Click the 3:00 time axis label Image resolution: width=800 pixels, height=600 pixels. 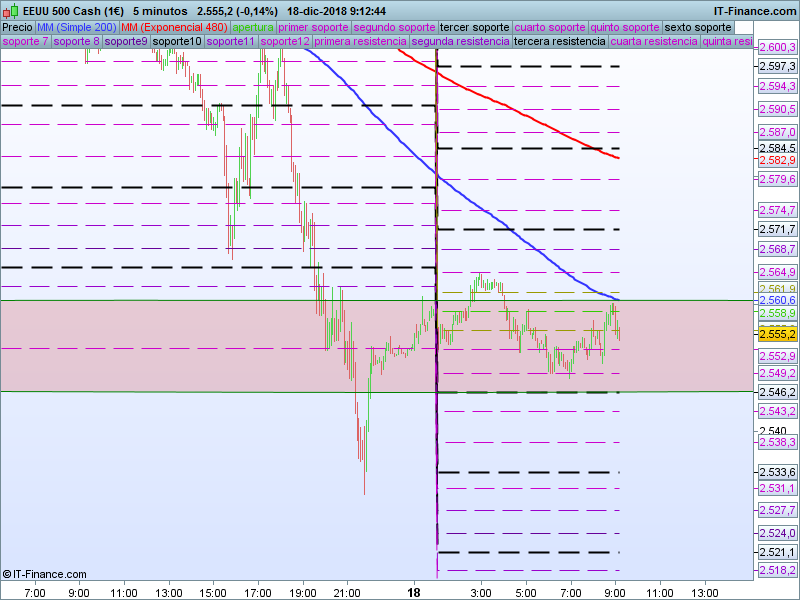(x=481, y=593)
